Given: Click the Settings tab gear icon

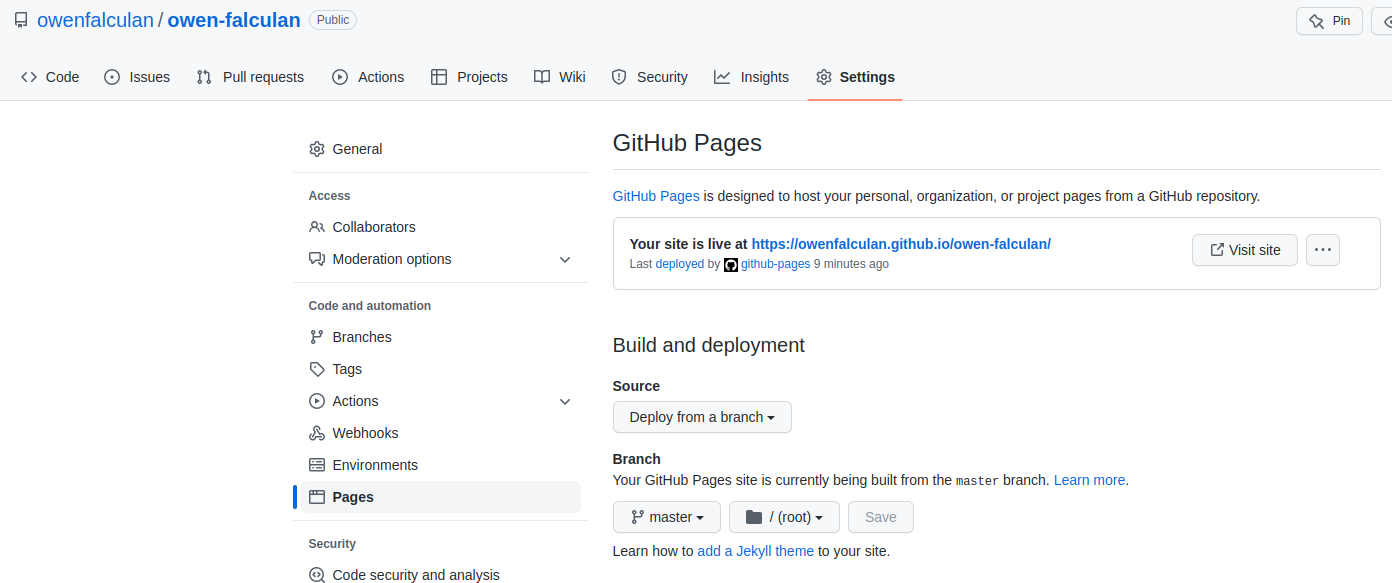Looking at the screenshot, I should [x=824, y=77].
